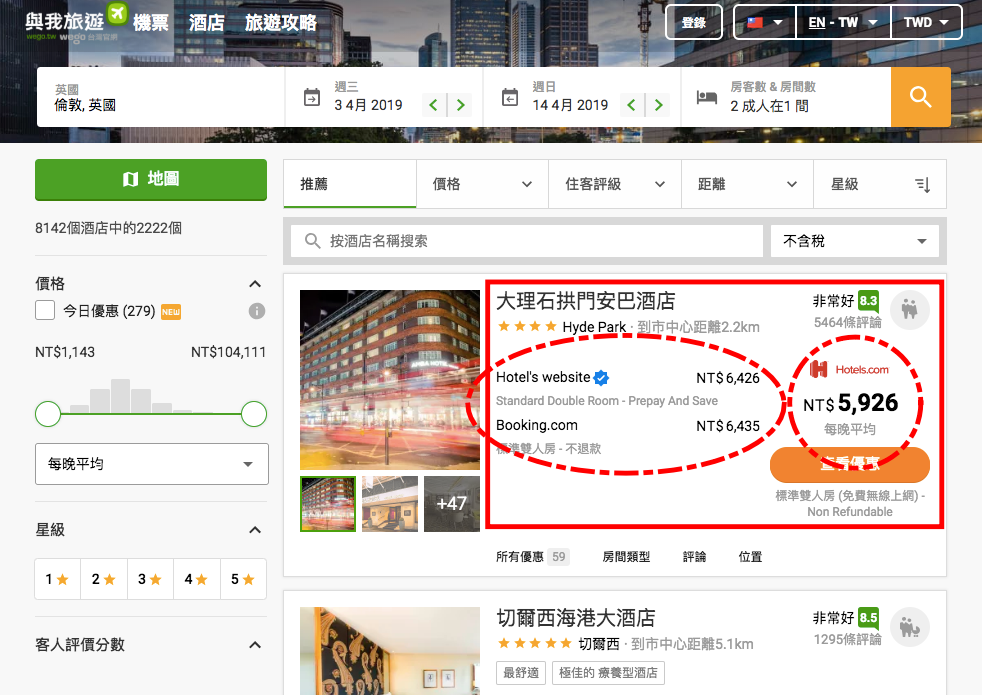Click the minimum price slider handle
Screen dimensions: 982x695
point(48,414)
